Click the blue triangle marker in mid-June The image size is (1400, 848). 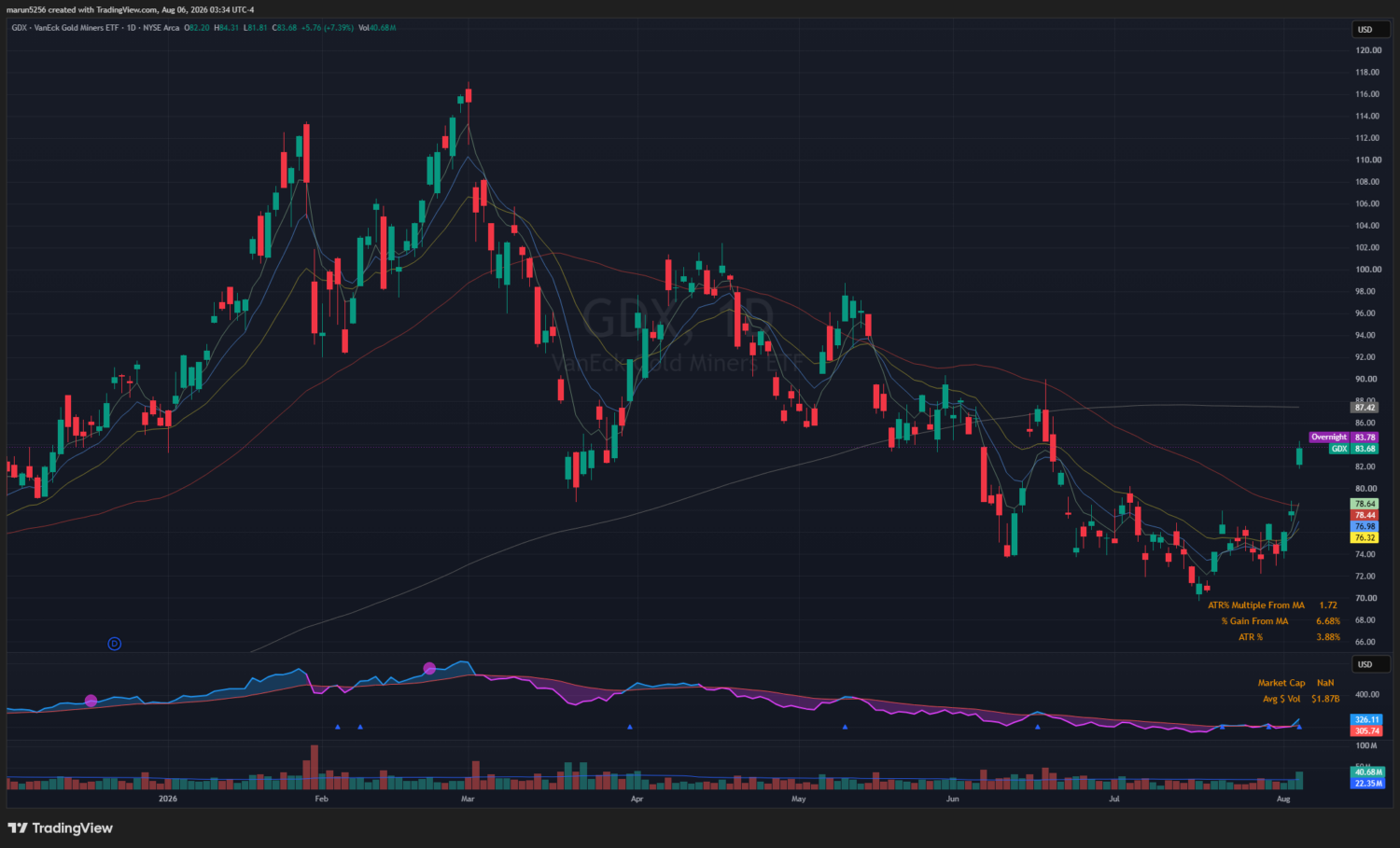[1037, 727]
